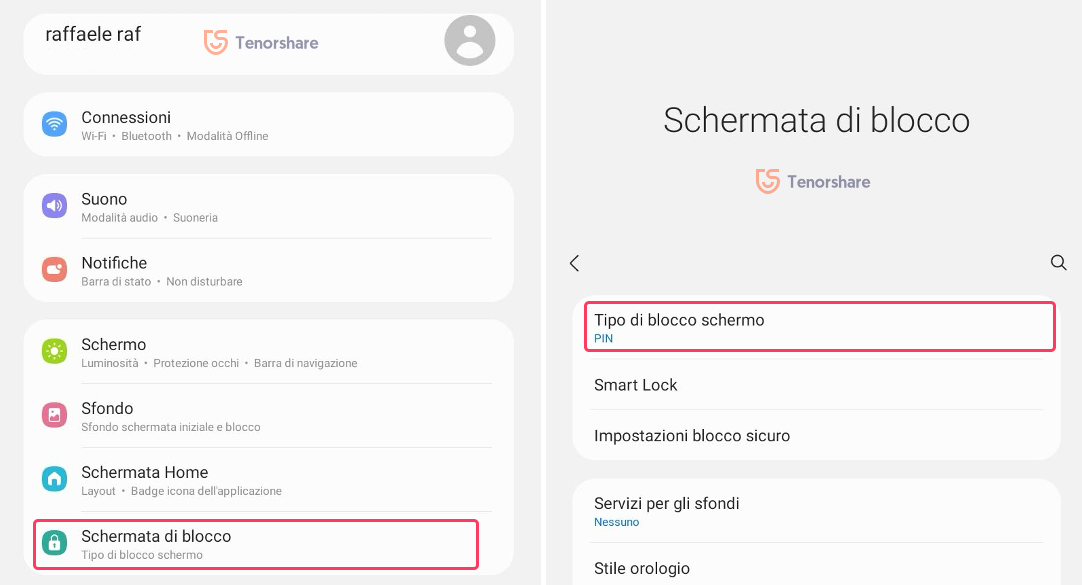The height and width of the screenshot is (585, 1082).
Task: Tap the Suono speaker icon
Action: pyautogui.click(x=54, y=206)
